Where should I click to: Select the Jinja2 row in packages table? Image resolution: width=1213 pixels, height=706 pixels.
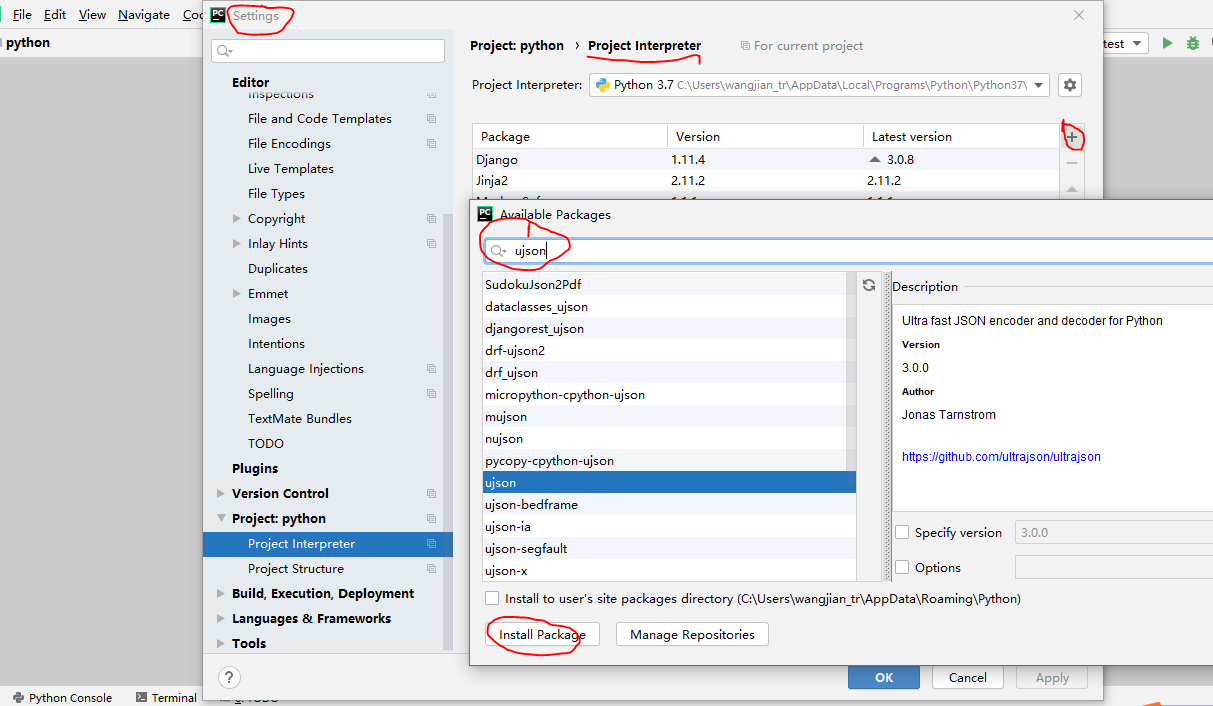pos(766,181)
